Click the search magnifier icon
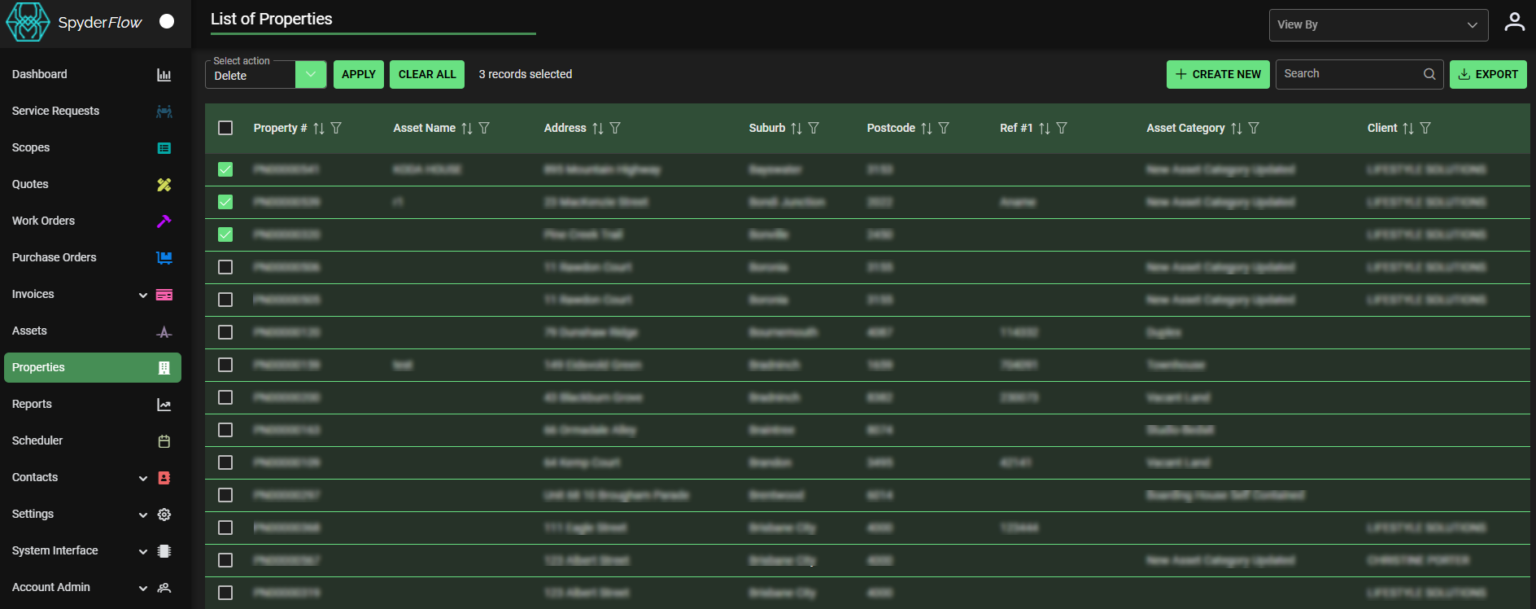The width and height of the screenshot is (1536, 609). click(x=1429, y=73)
